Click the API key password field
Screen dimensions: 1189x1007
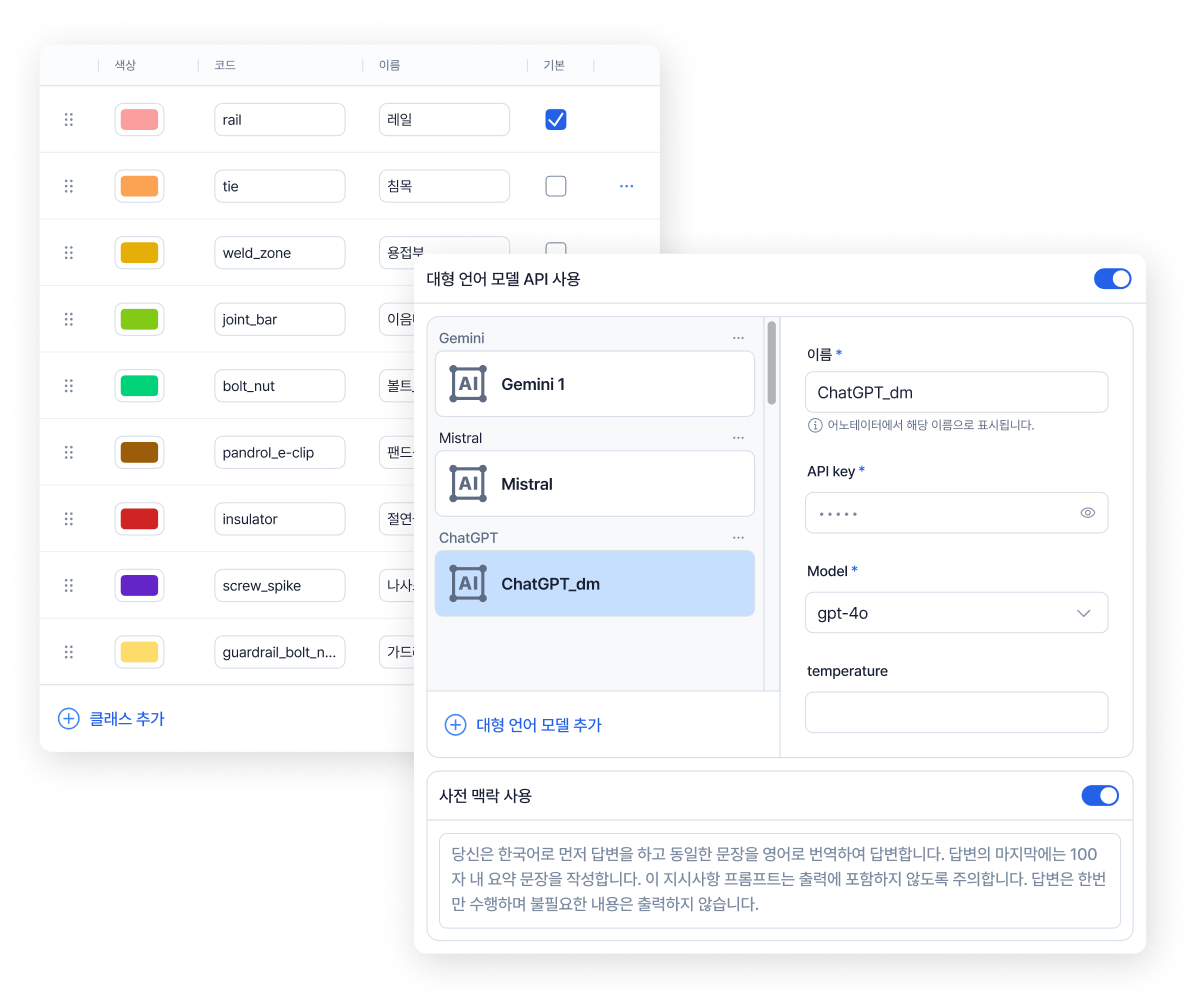tap(956, 513)
